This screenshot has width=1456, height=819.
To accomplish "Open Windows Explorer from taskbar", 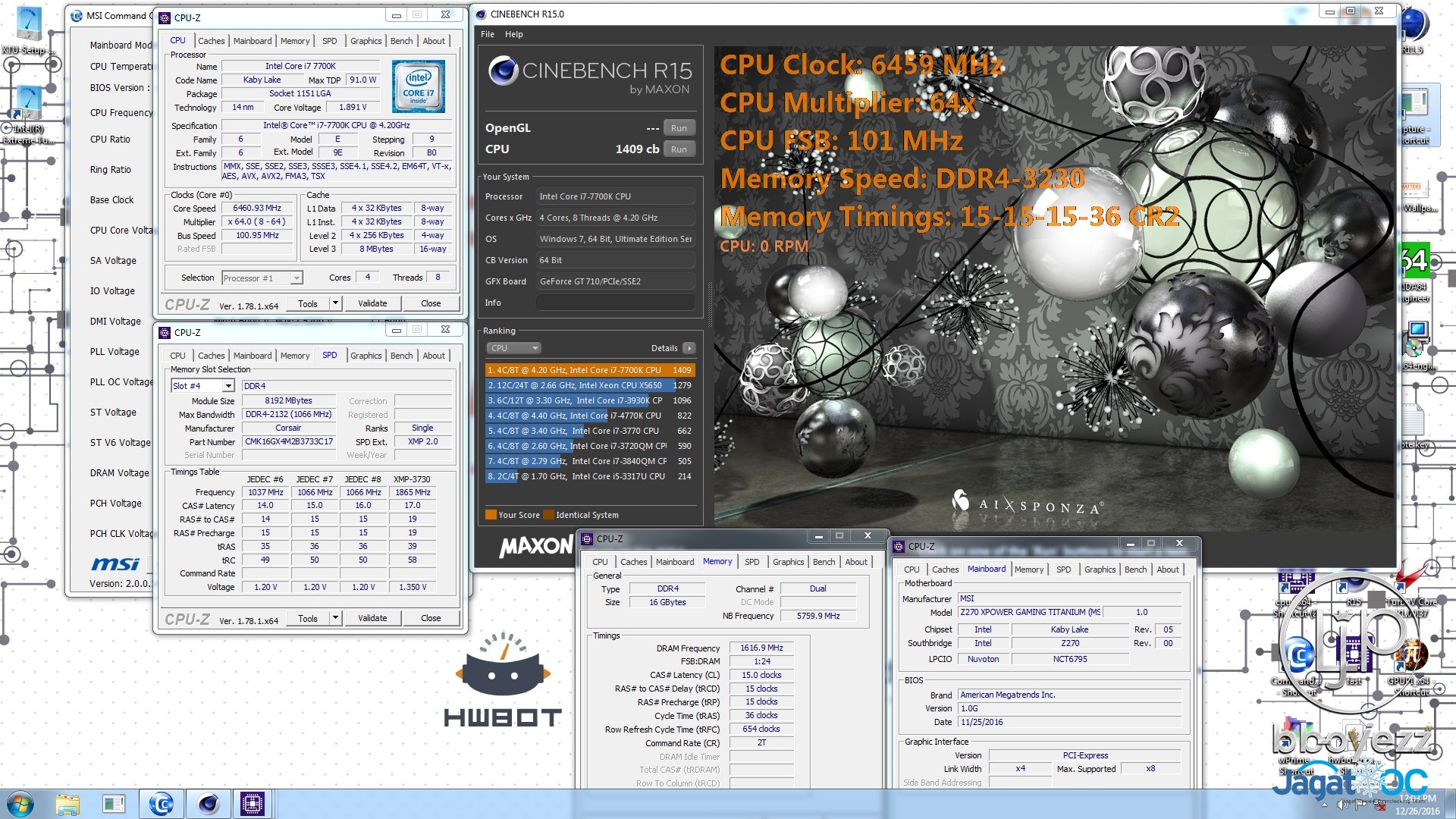I will pos(67,804).
